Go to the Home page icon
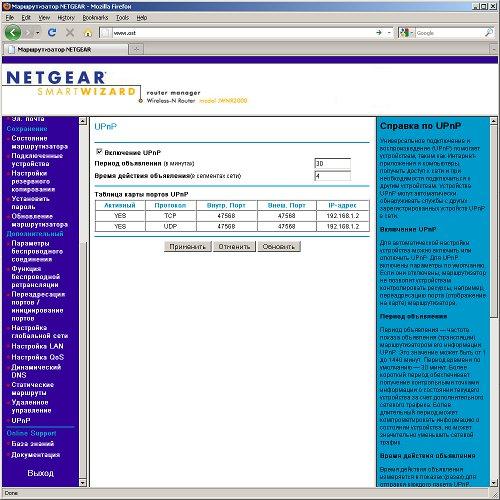 pyautogui.click(x=88, y=33)
